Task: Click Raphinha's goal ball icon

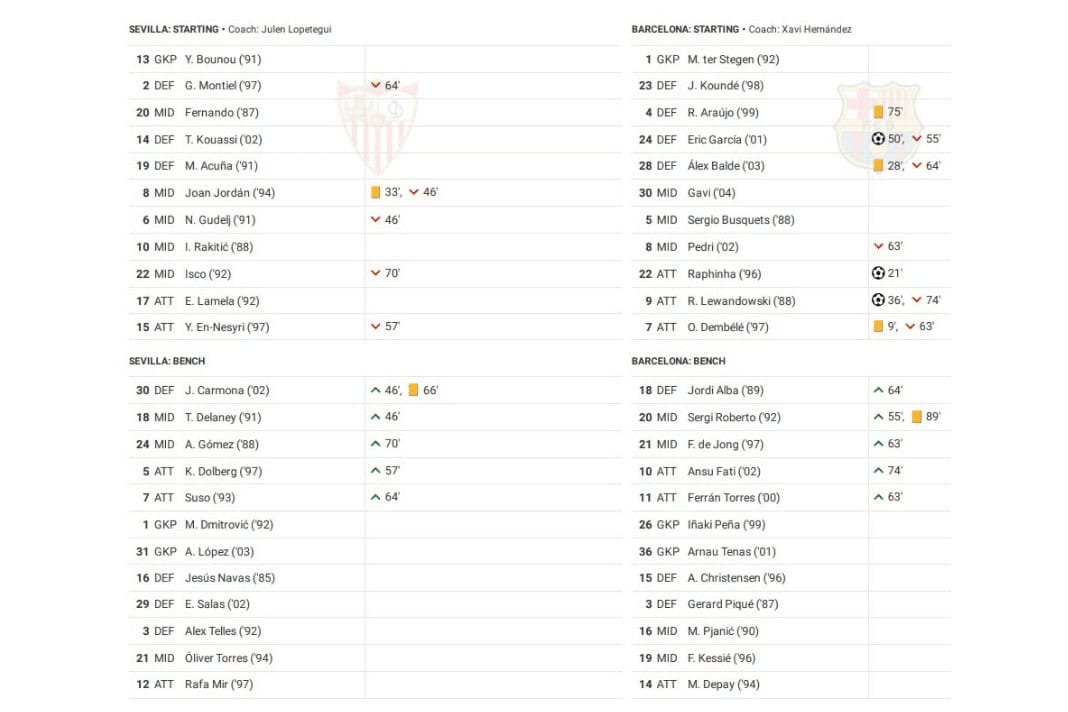Action: click(878, 273)
